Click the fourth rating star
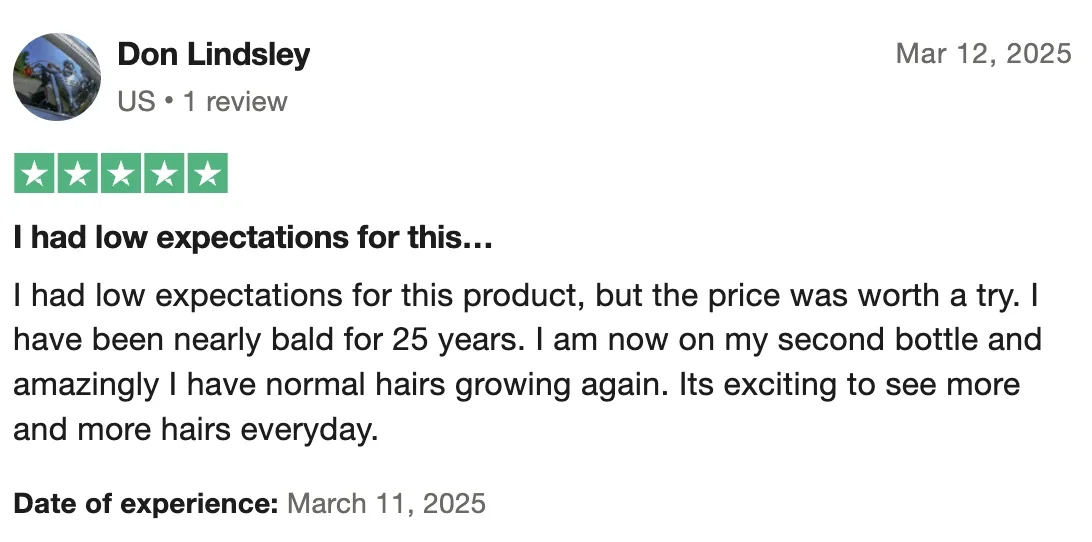The image size is (1092, 542). [x=164, y=174]
